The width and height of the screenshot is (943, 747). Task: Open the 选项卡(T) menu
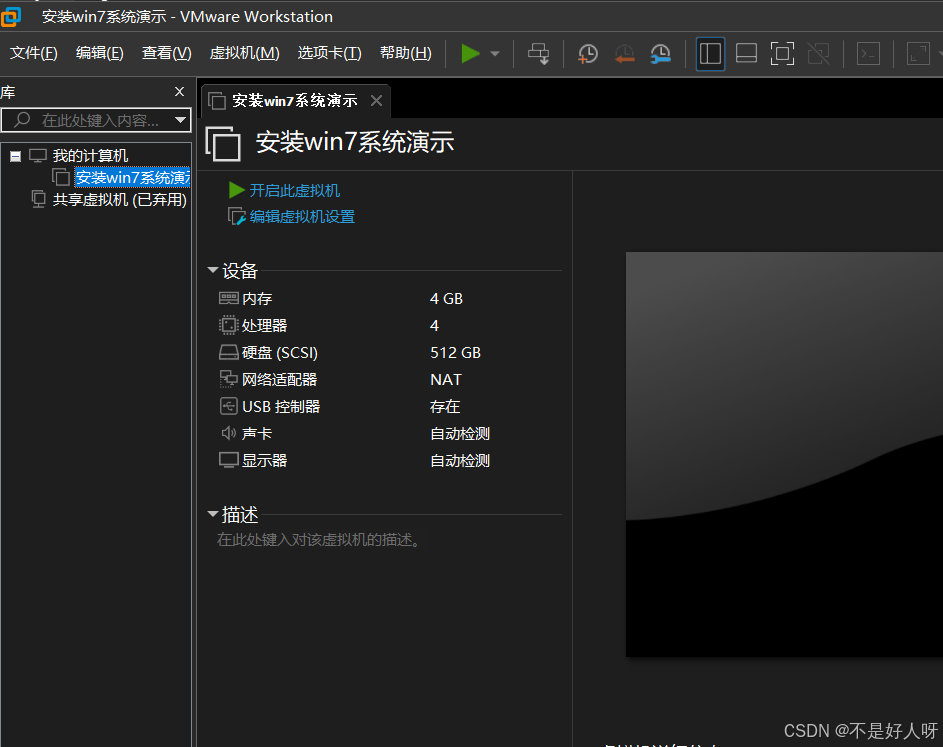(330, 53)
